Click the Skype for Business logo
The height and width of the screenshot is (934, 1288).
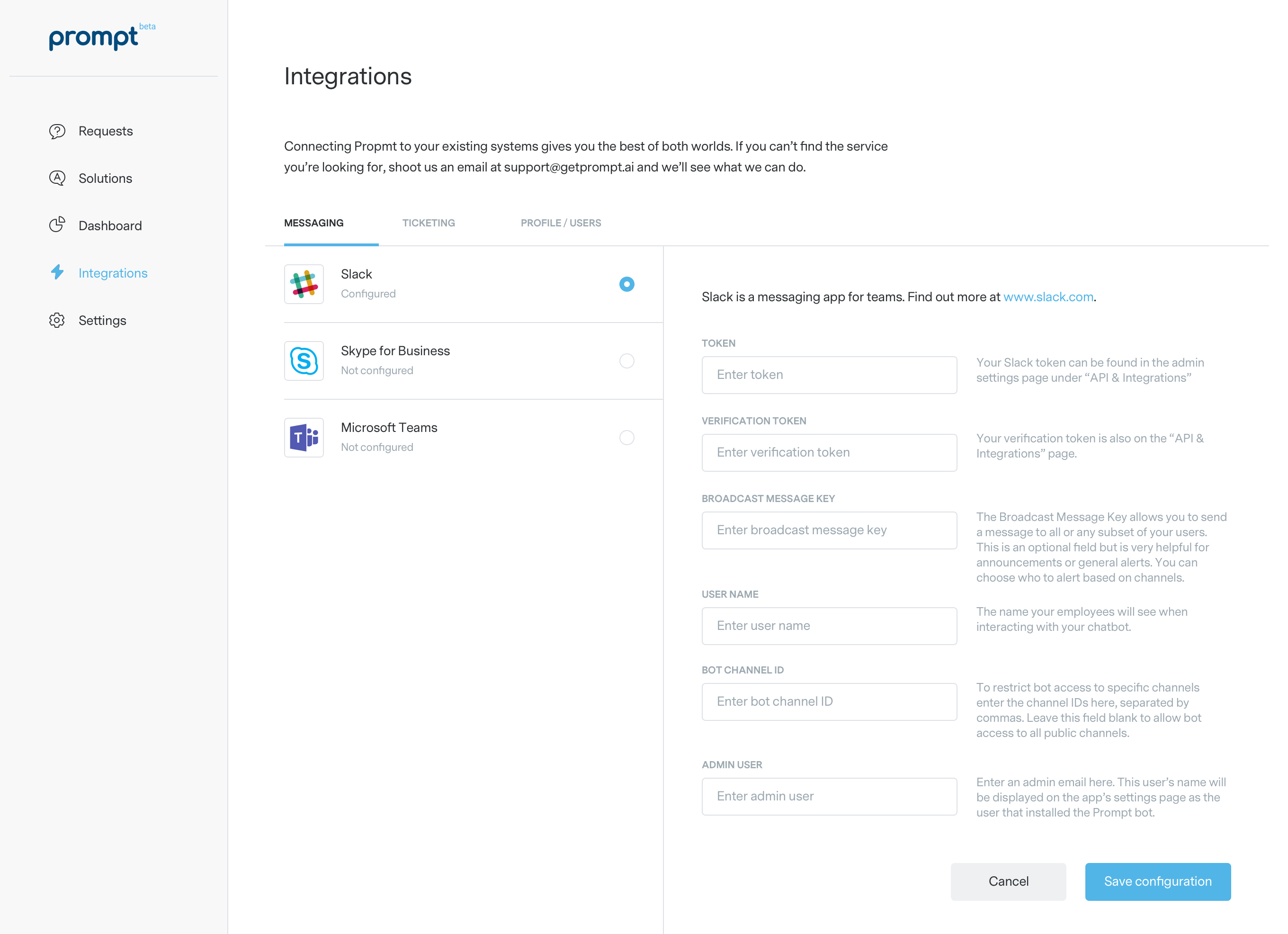click(304, 361)
